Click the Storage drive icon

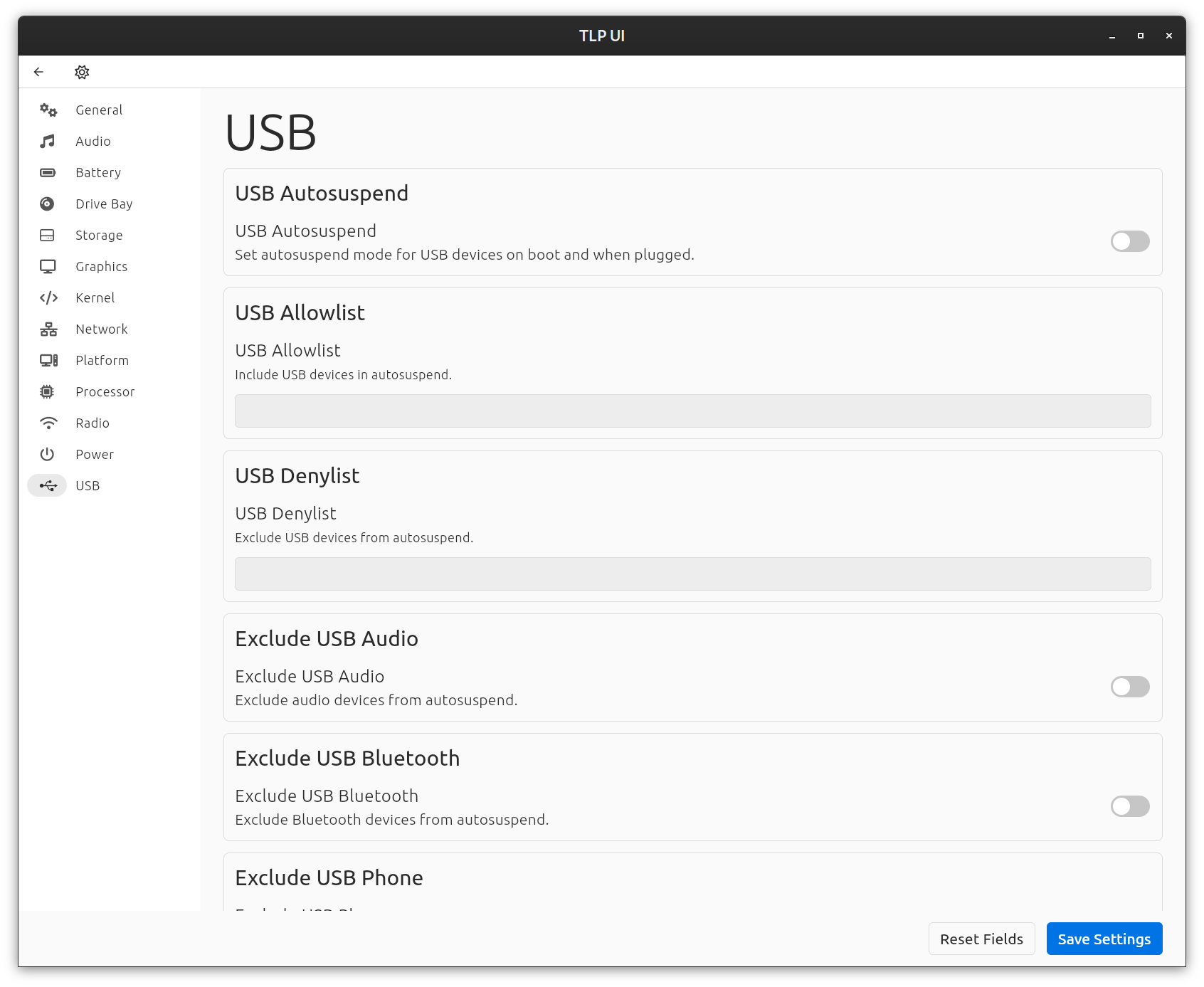pyautogui.click(x=48, y=235)
